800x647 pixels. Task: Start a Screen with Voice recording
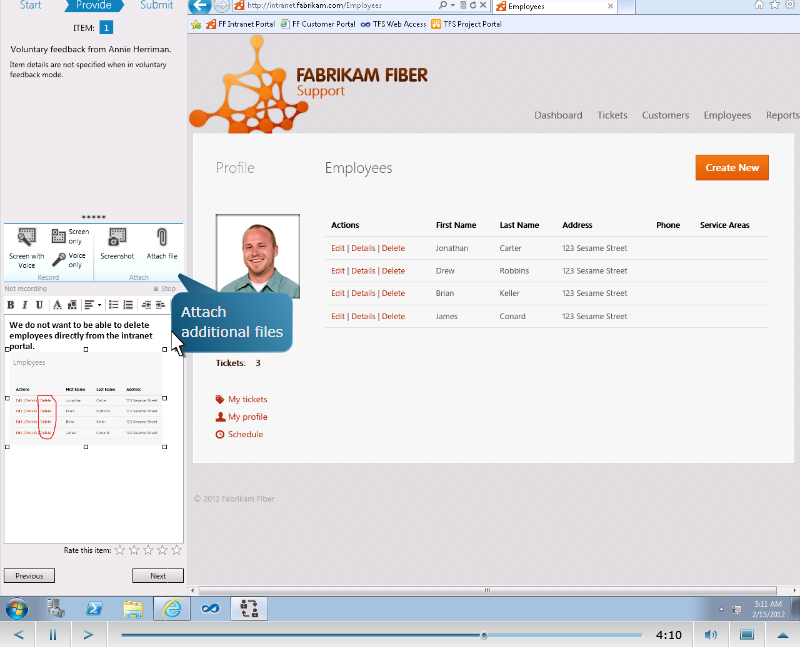click(x=27, y=238)
